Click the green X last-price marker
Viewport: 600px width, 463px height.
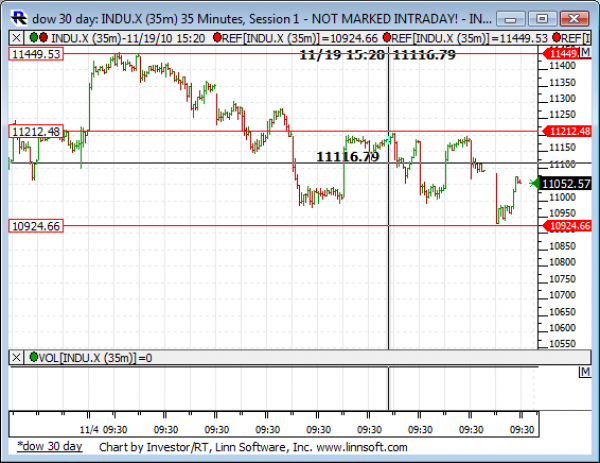point(534,184)
